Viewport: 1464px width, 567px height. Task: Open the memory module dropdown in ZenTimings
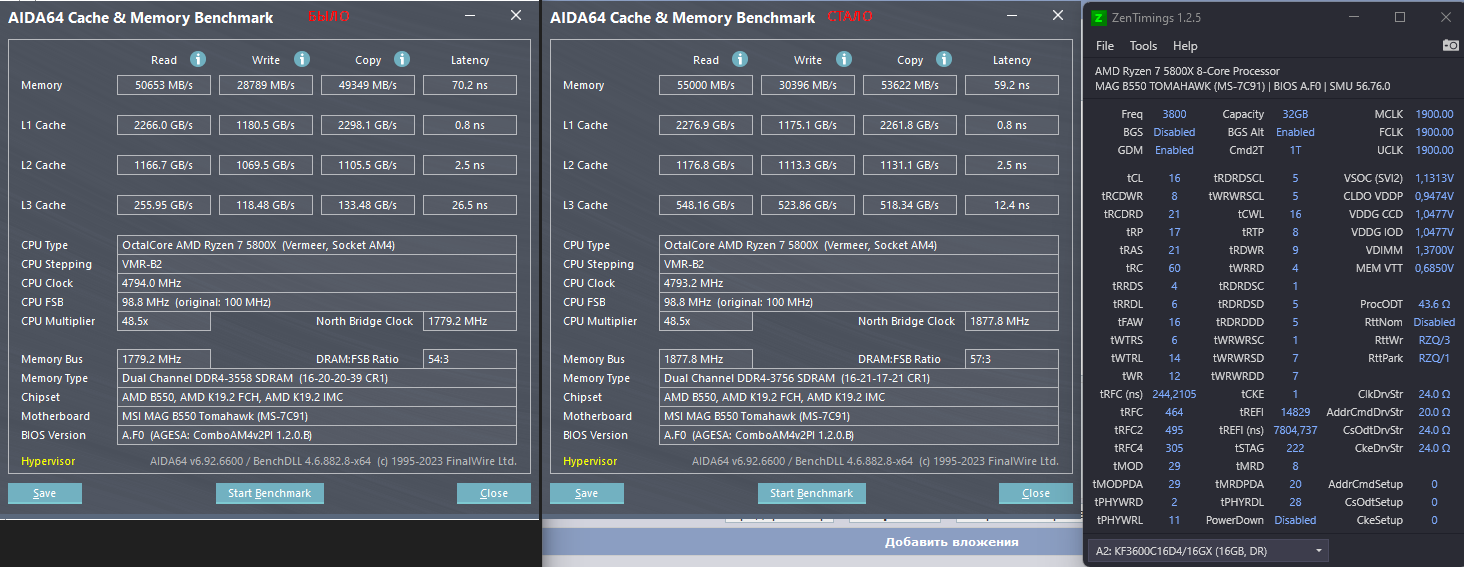pyautogui.click(x=1210, y=550)
